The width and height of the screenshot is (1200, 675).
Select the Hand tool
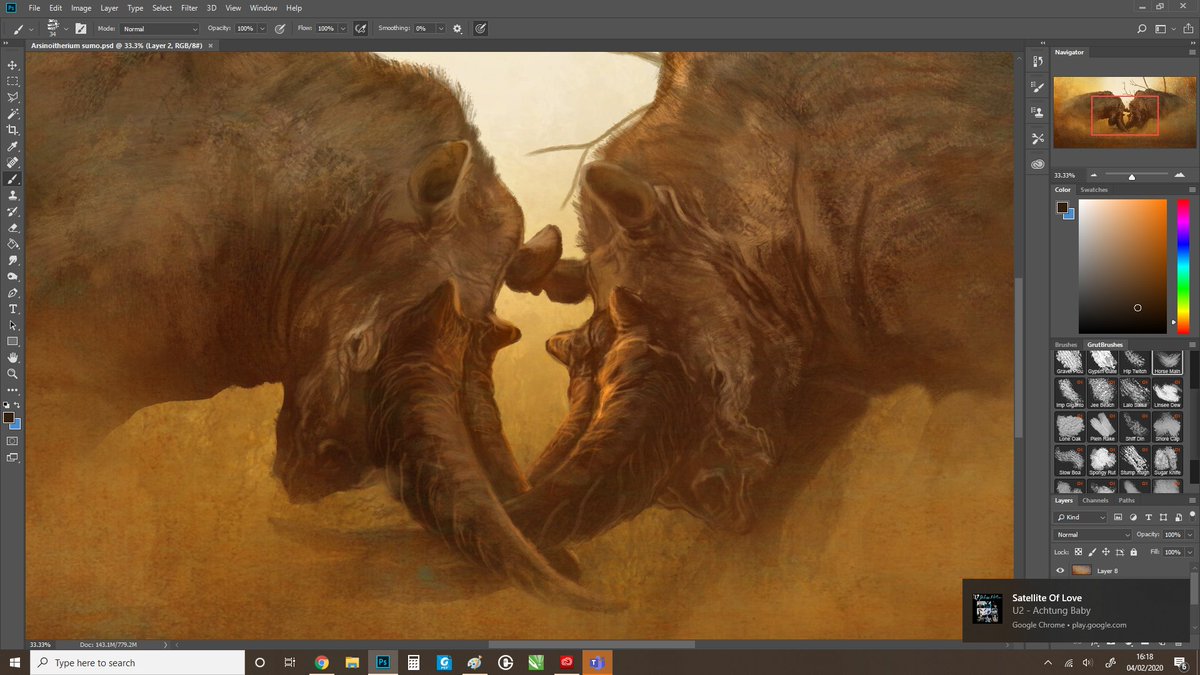(x=13, y=357)
